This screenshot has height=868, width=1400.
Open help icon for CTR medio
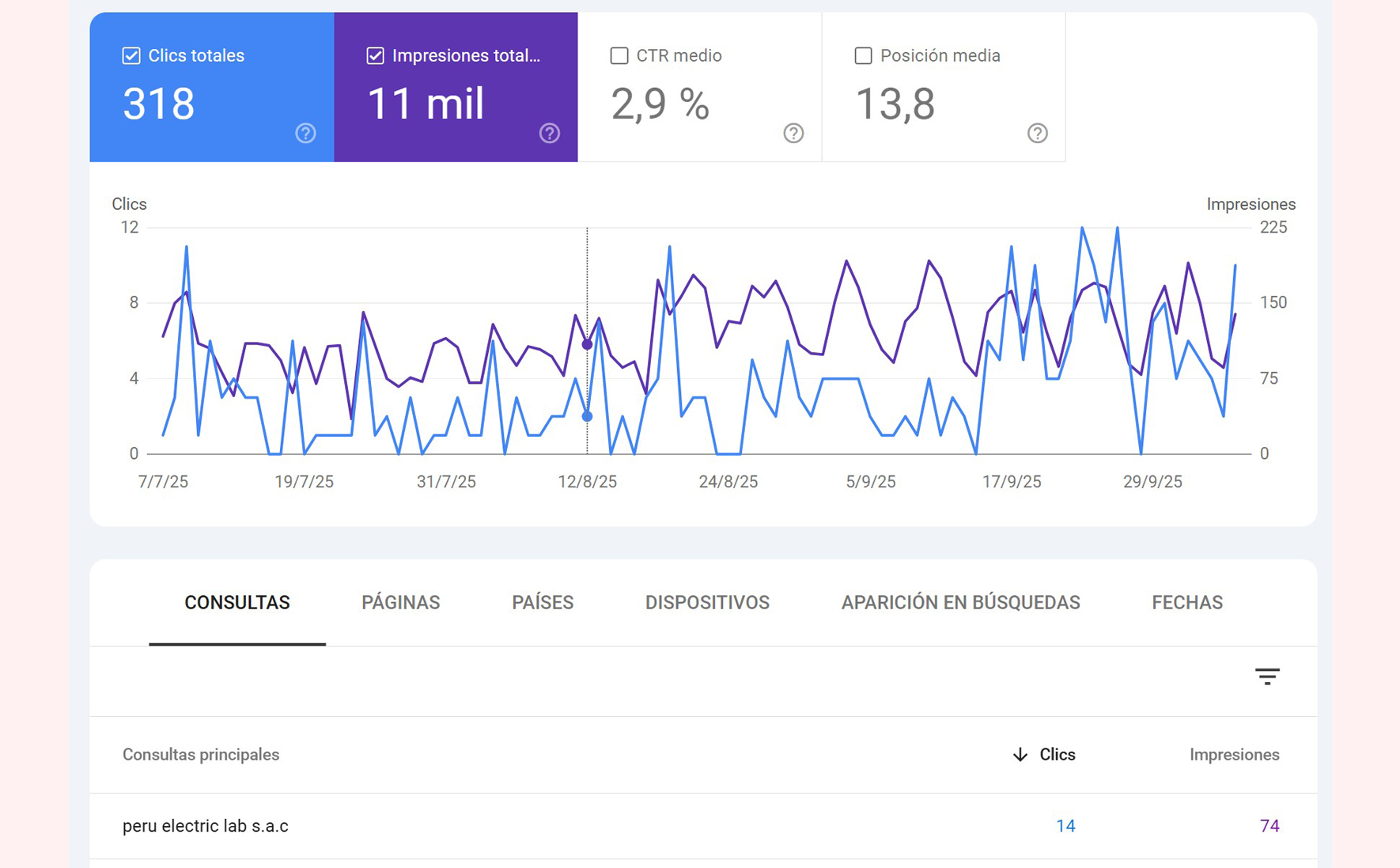coord(793,133)
